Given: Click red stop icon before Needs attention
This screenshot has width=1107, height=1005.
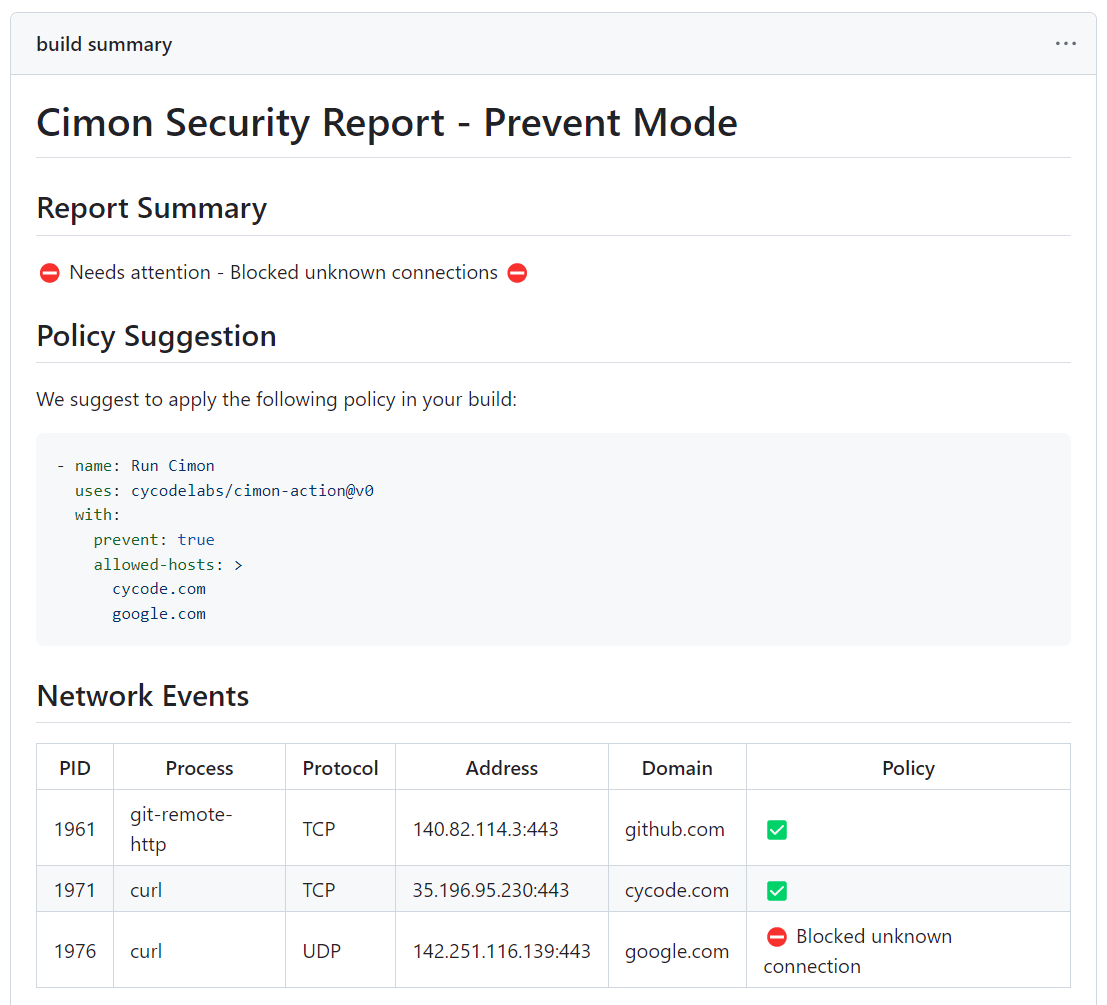Looking at the screenshot, I should 49,273.
